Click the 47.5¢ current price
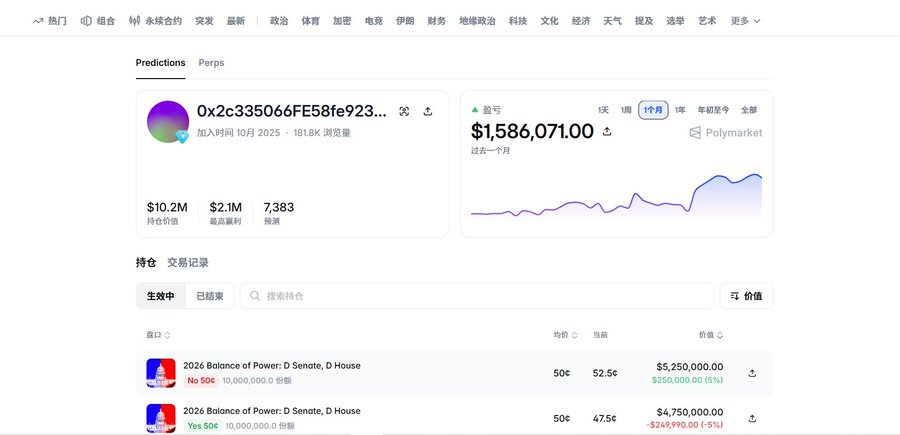The width and height of the screenshot is (900, 435). click(x=604, y=418)
